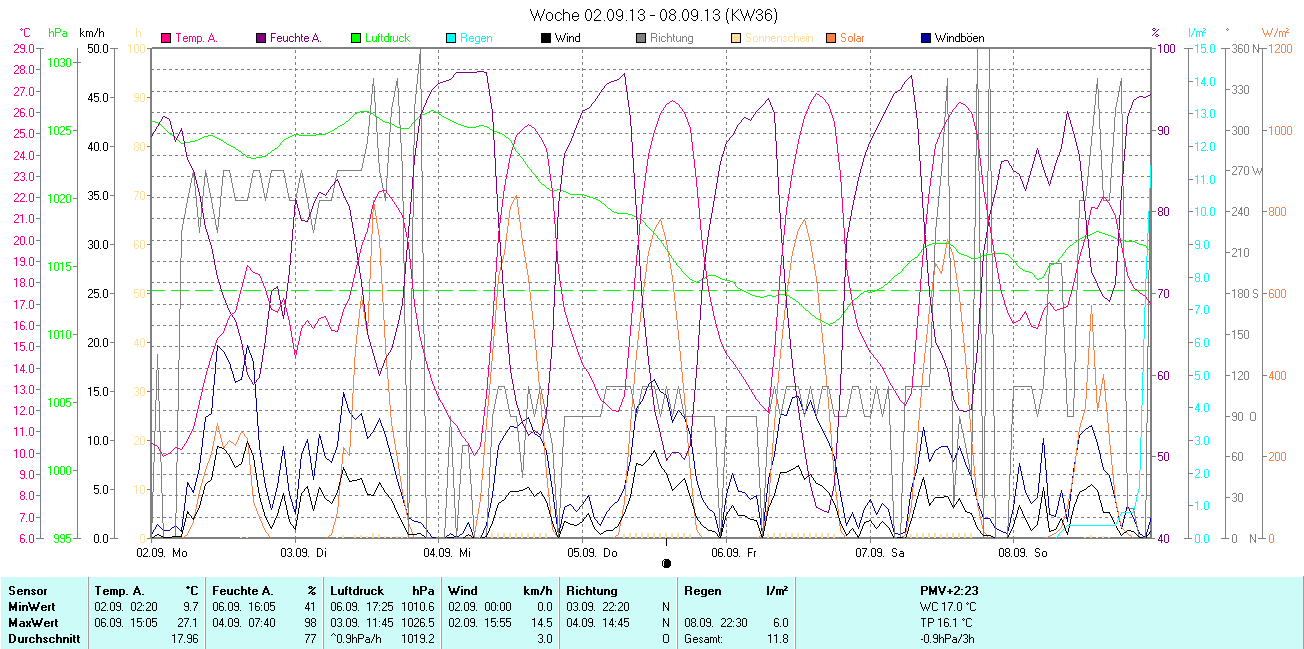Viewport: 1304px width, 649px height.
Task: Click the maximum wind value '14.5'
Action: (542, 622)
